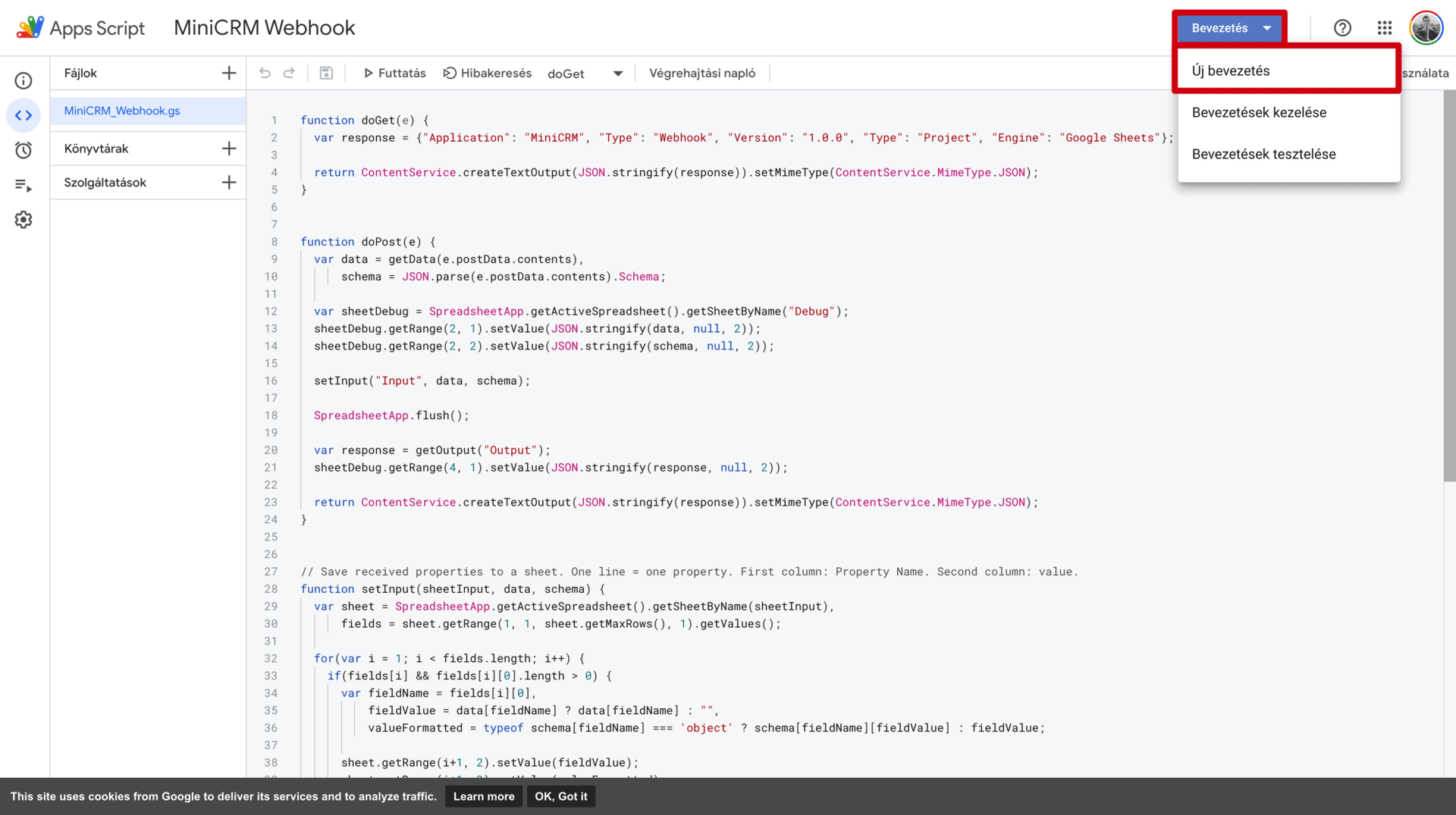Click the Apps Script logo
The width and height of the screenshot is (1456, 815).
click(80, 28)
